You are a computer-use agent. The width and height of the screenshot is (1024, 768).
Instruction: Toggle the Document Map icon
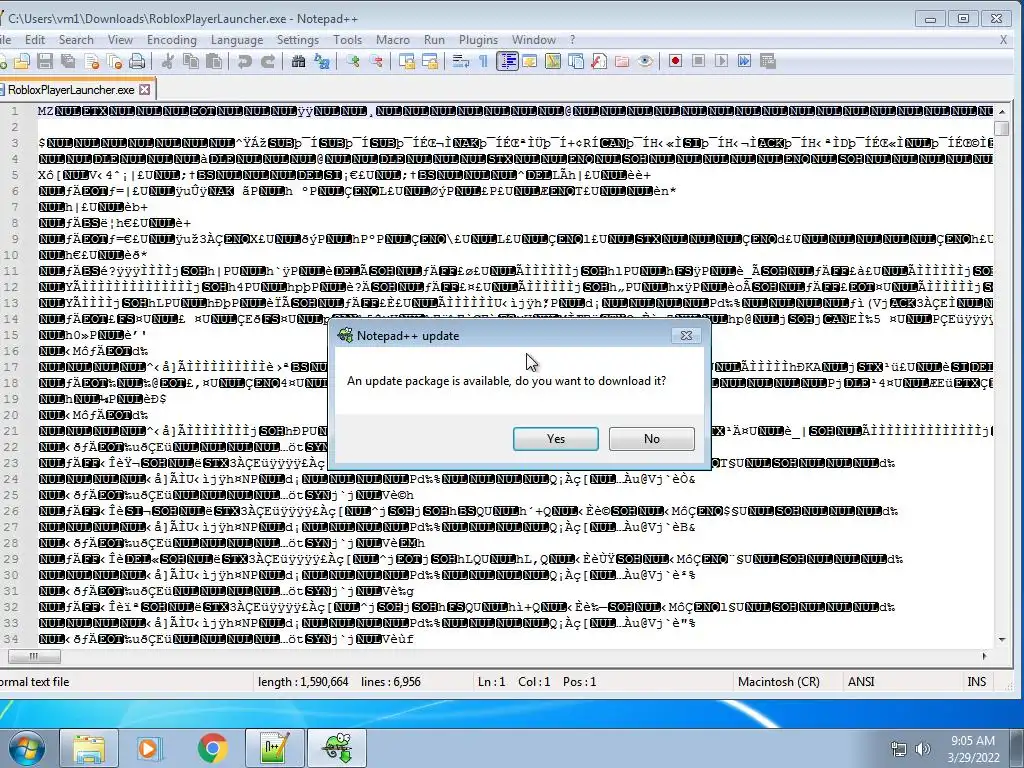[552, 61]
